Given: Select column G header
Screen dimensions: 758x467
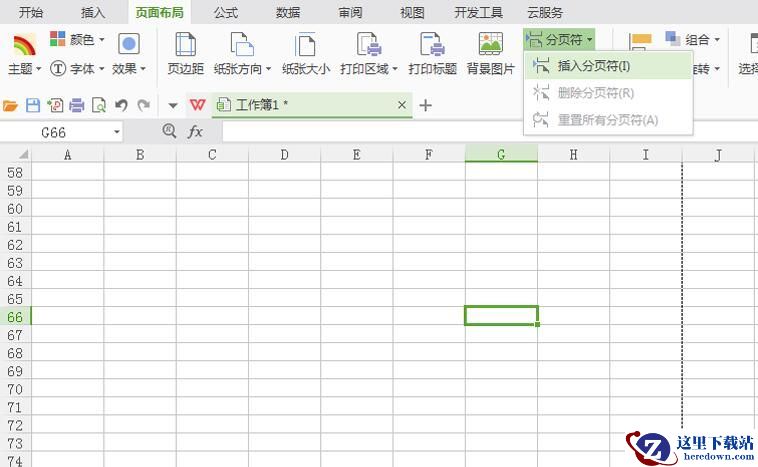Looking at the screenshot, I should click(501, 155).
